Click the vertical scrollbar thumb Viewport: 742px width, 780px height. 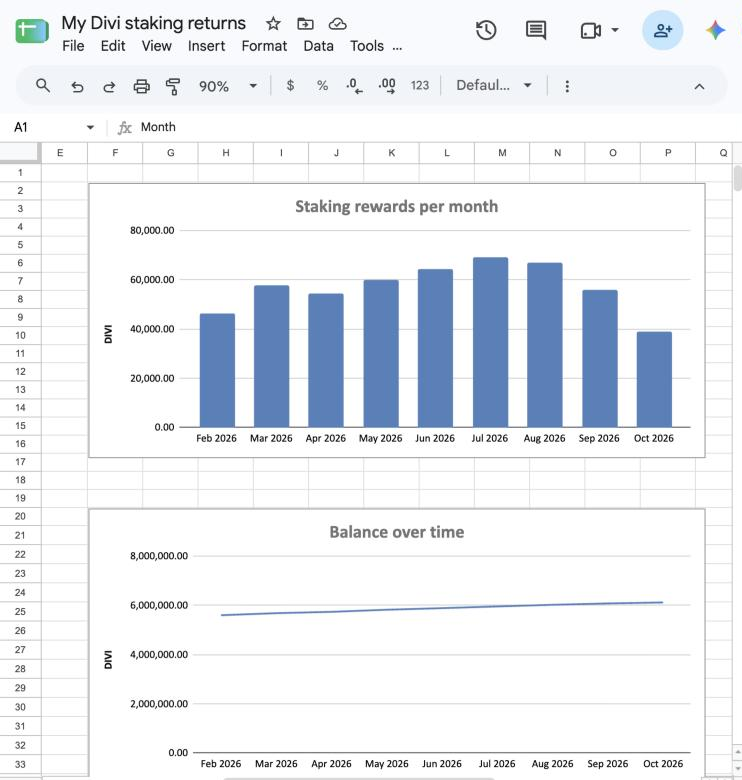pyautogui.click(x=737, y=178)
